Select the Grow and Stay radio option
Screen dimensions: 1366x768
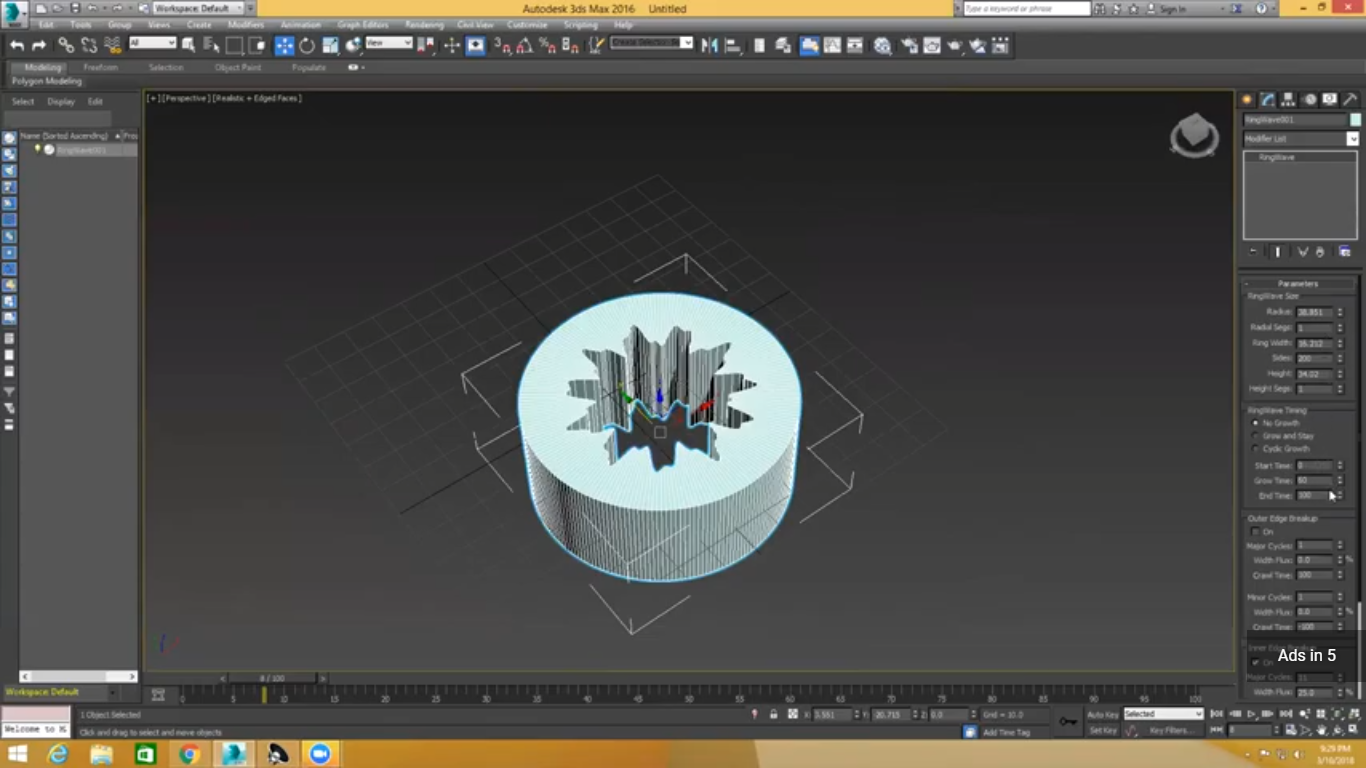(x=1256, y=436)
